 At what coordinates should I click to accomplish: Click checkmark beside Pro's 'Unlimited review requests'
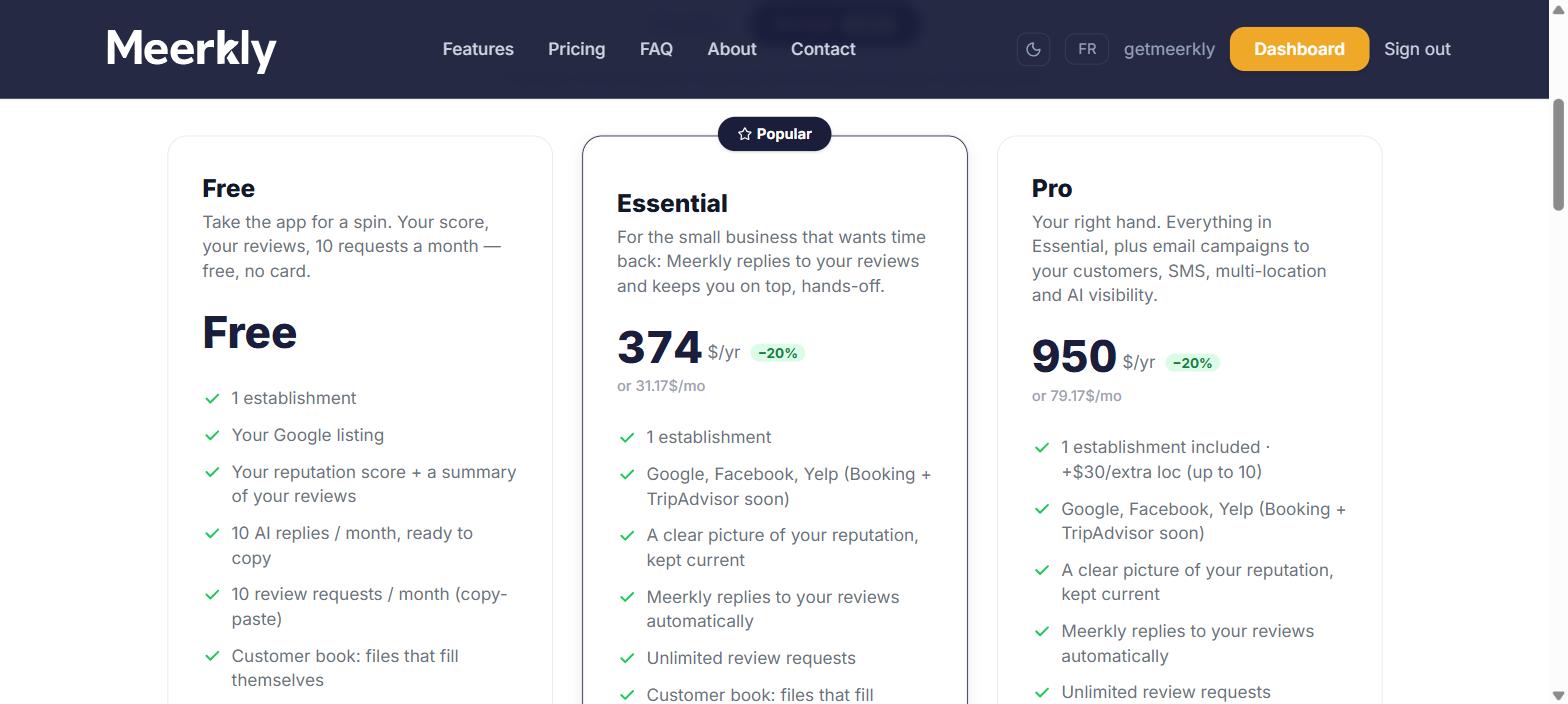(x=1042, y=692)
